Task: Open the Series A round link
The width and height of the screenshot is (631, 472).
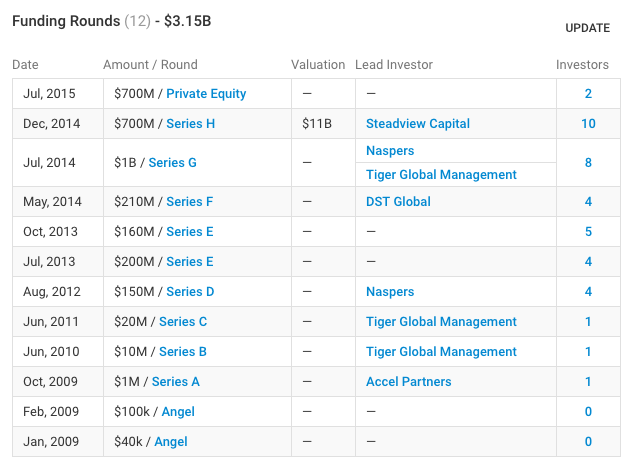Action: (175, 382)
